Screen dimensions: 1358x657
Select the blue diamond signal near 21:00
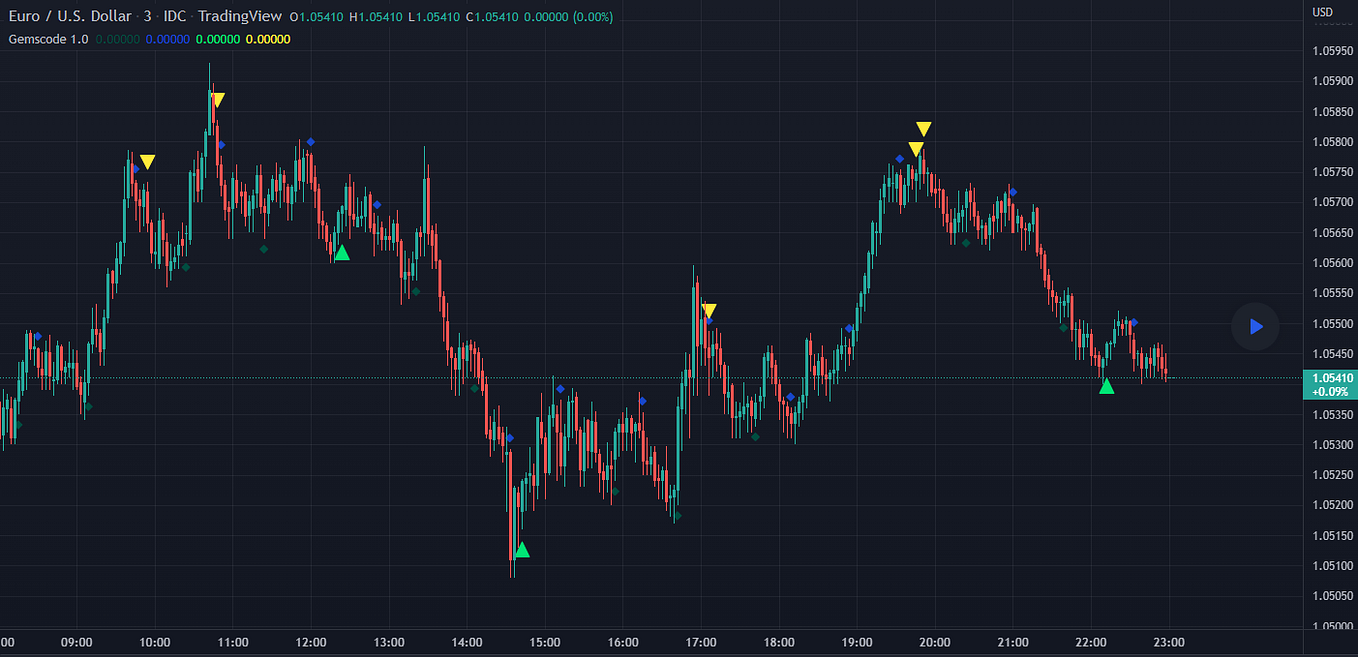[x=1012, y=192]
